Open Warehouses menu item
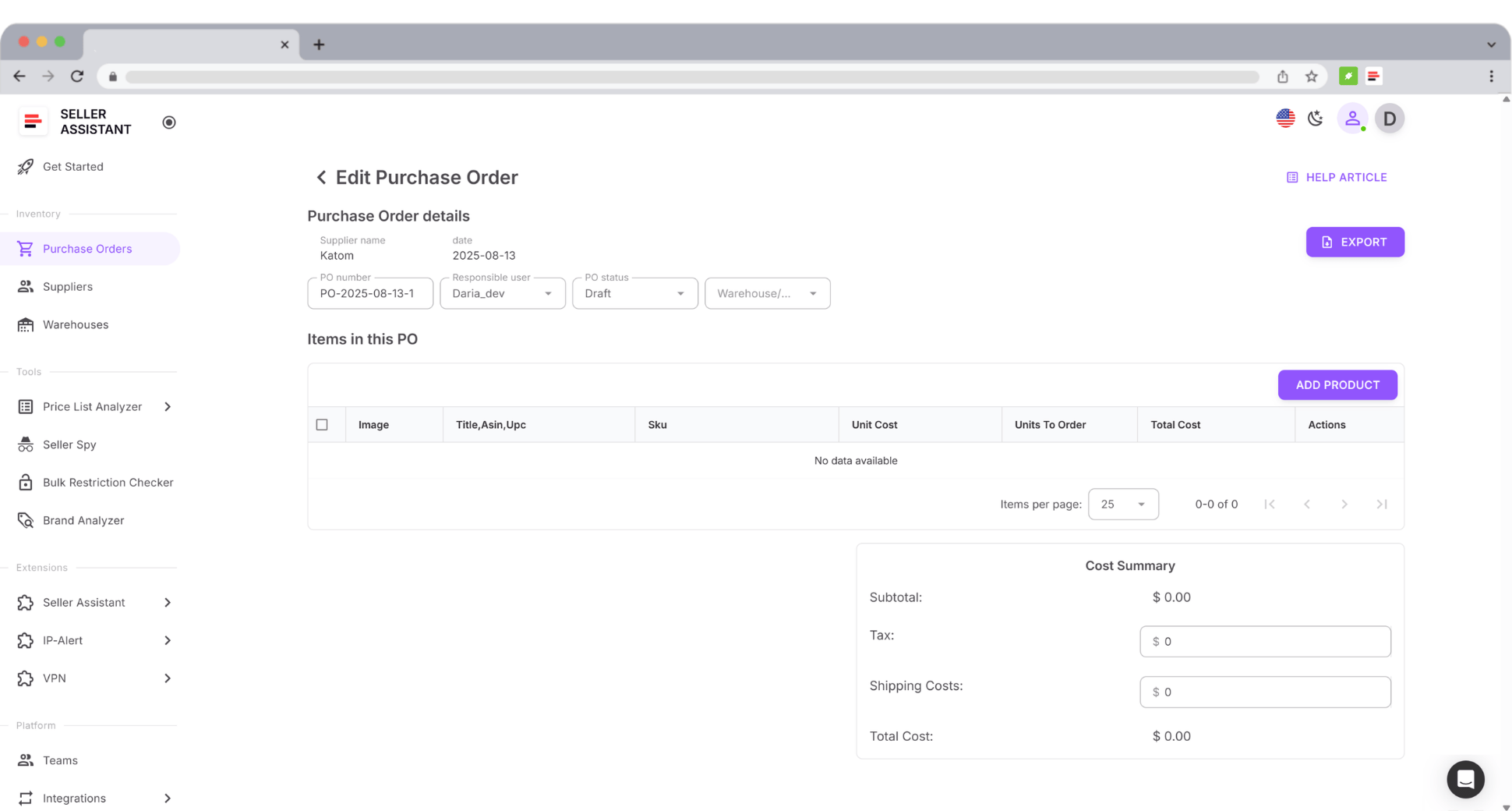The width and height of the screenshot is (1512, 811). pos(90,324)
